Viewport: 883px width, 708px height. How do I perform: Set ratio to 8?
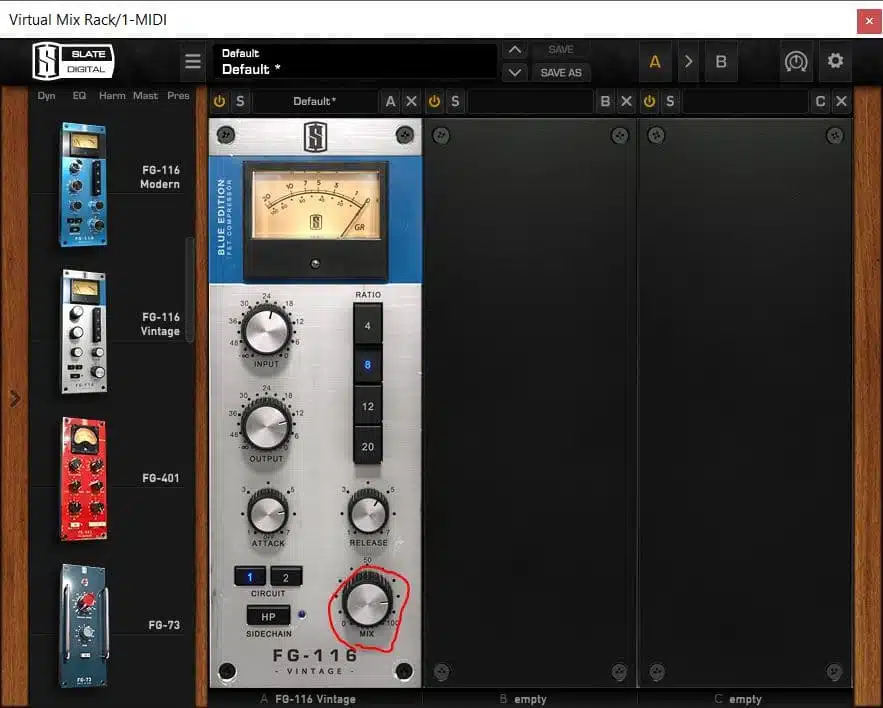(x=368, y=365)
